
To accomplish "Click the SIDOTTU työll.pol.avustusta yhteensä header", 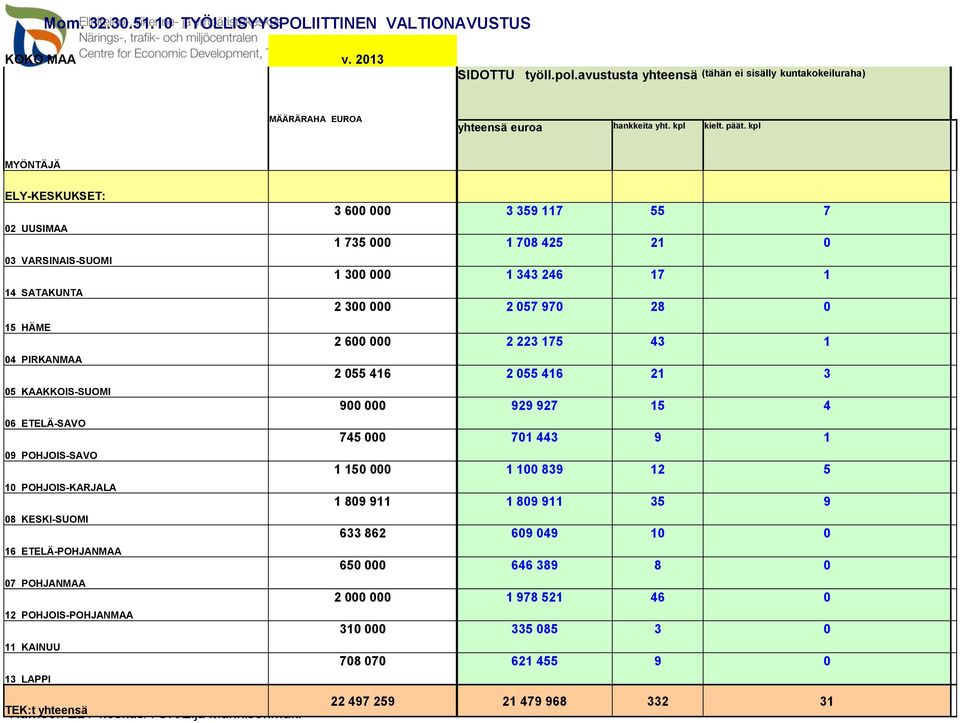I will pyautogui.click(x=577, y=75).
